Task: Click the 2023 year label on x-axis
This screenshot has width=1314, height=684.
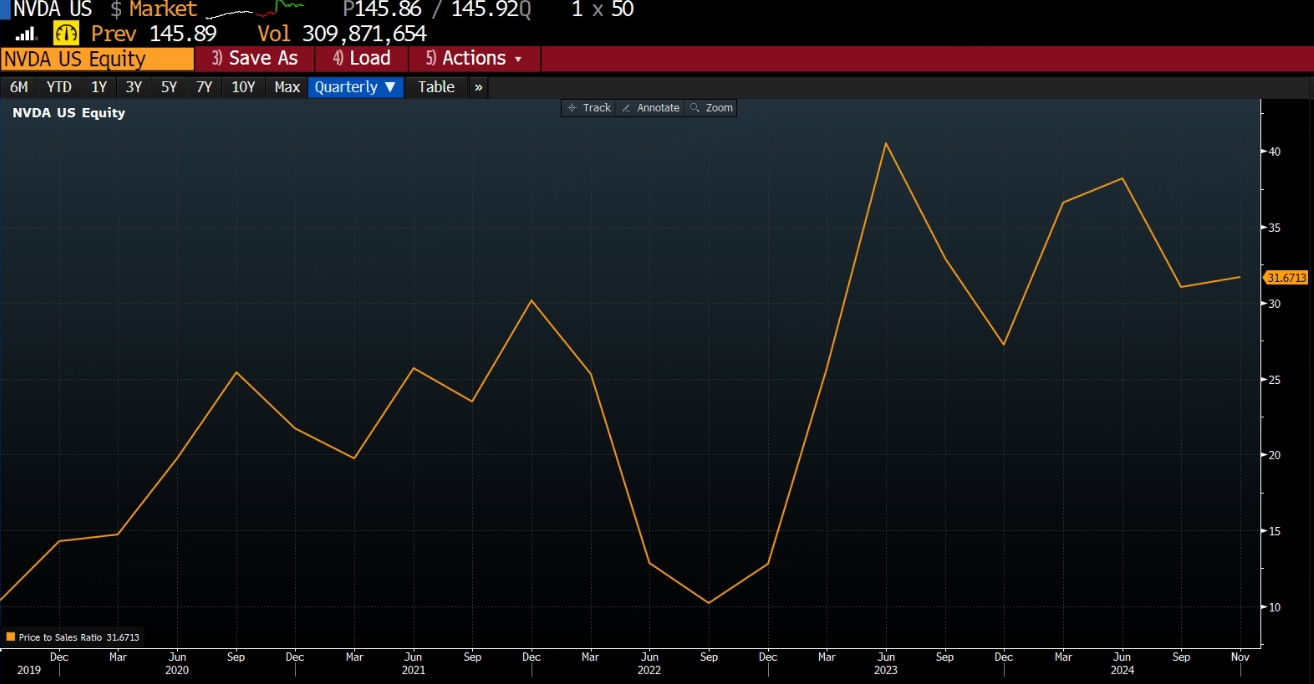Action: pyautogui.click(x=886, y=671)
